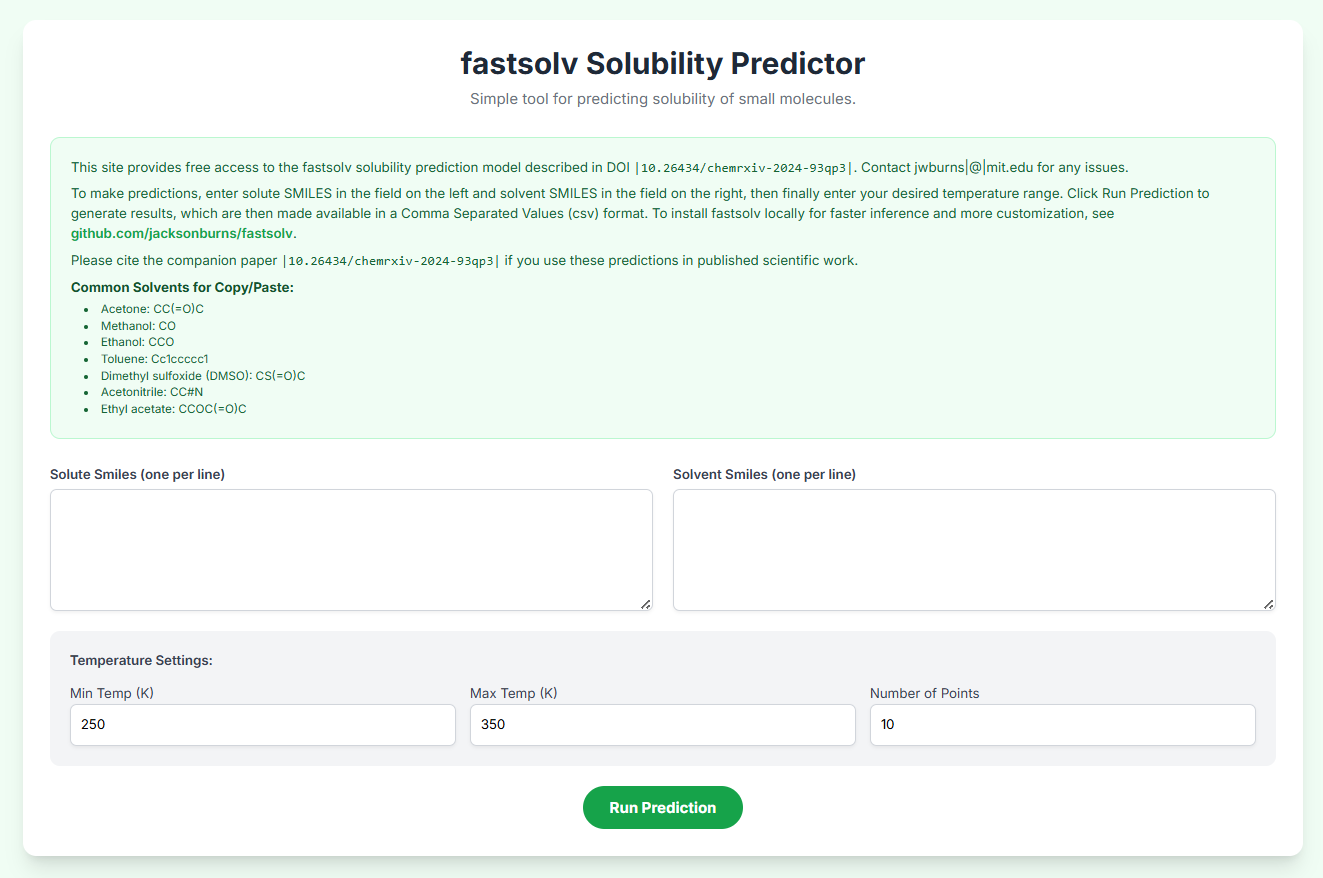Select the Number of Points field

coord(1063,725)
